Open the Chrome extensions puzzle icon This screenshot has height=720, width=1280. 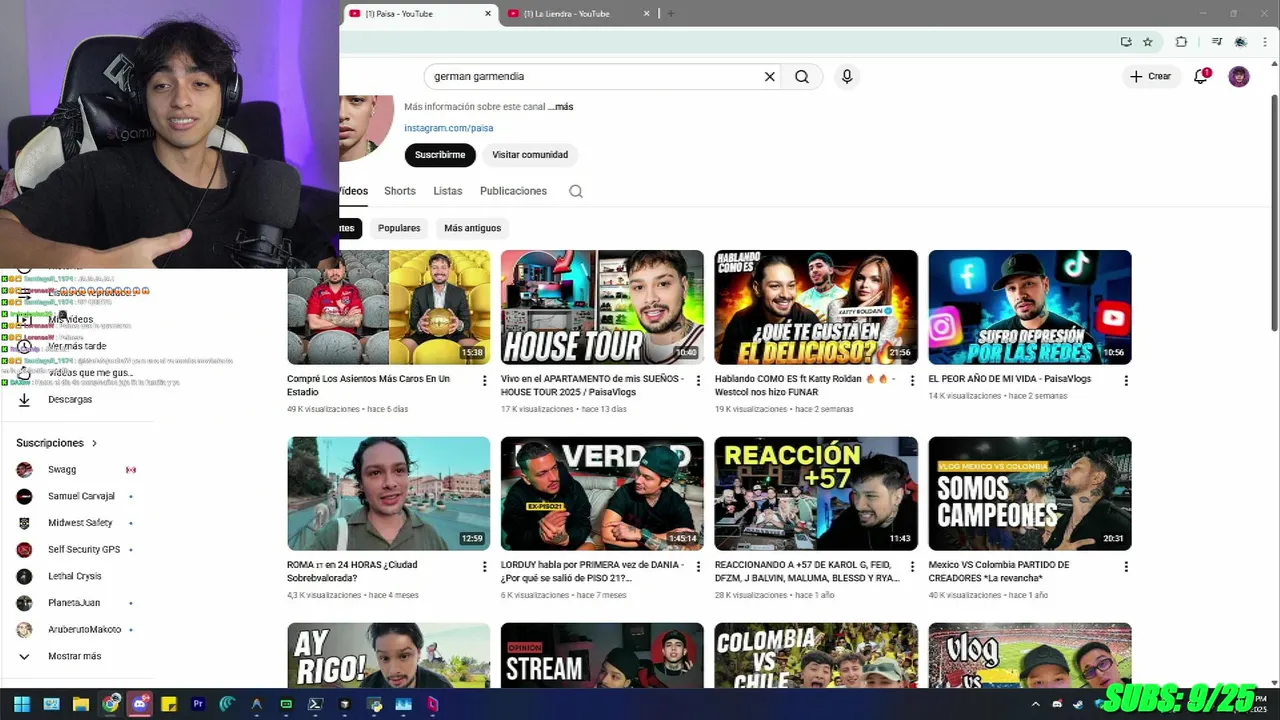1181,42
